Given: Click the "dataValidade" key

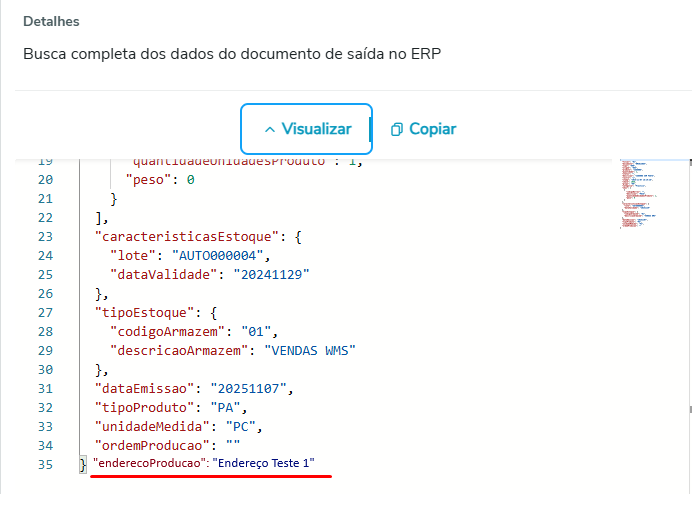Looking at the screenshot, I should coord(164,274).
